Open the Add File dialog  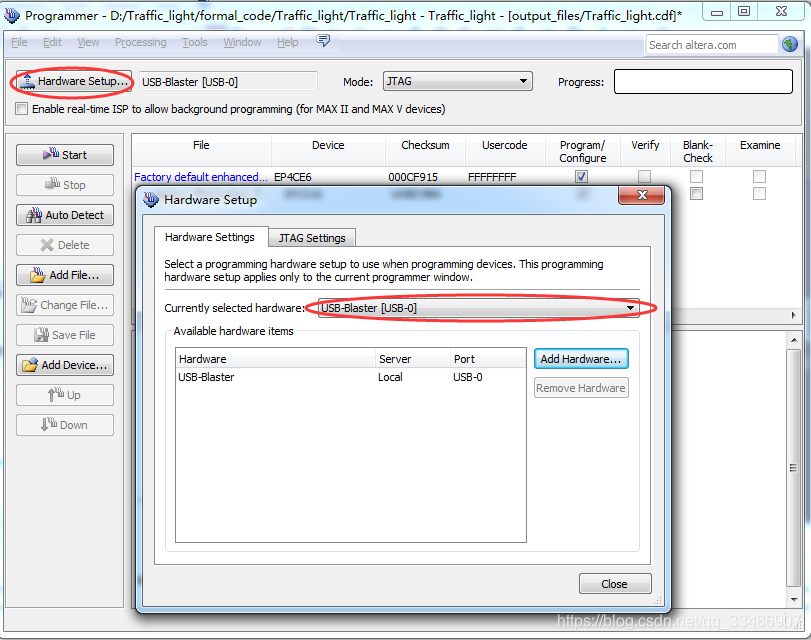(65, 275)
